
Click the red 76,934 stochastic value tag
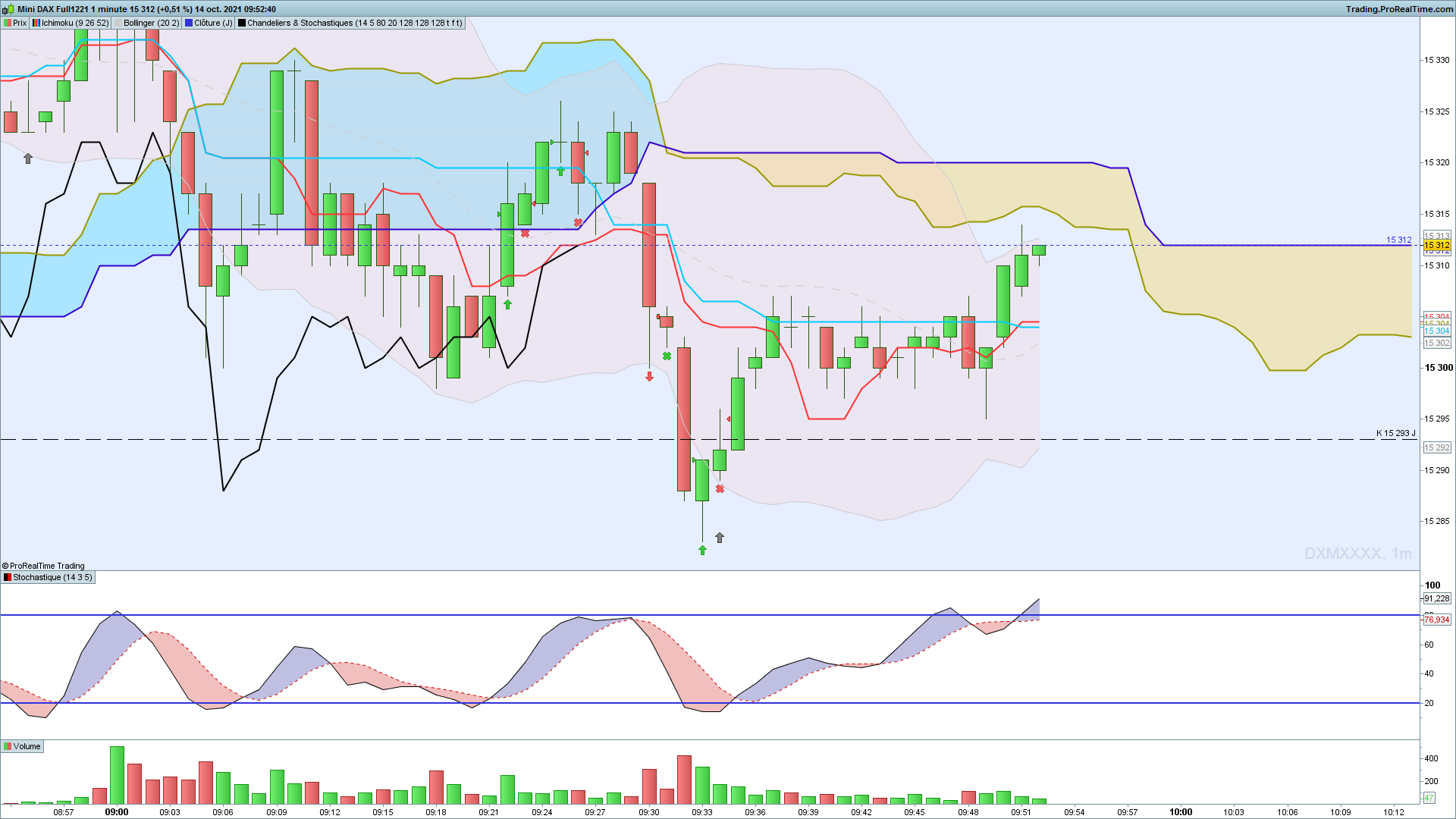pos(1437,620)
